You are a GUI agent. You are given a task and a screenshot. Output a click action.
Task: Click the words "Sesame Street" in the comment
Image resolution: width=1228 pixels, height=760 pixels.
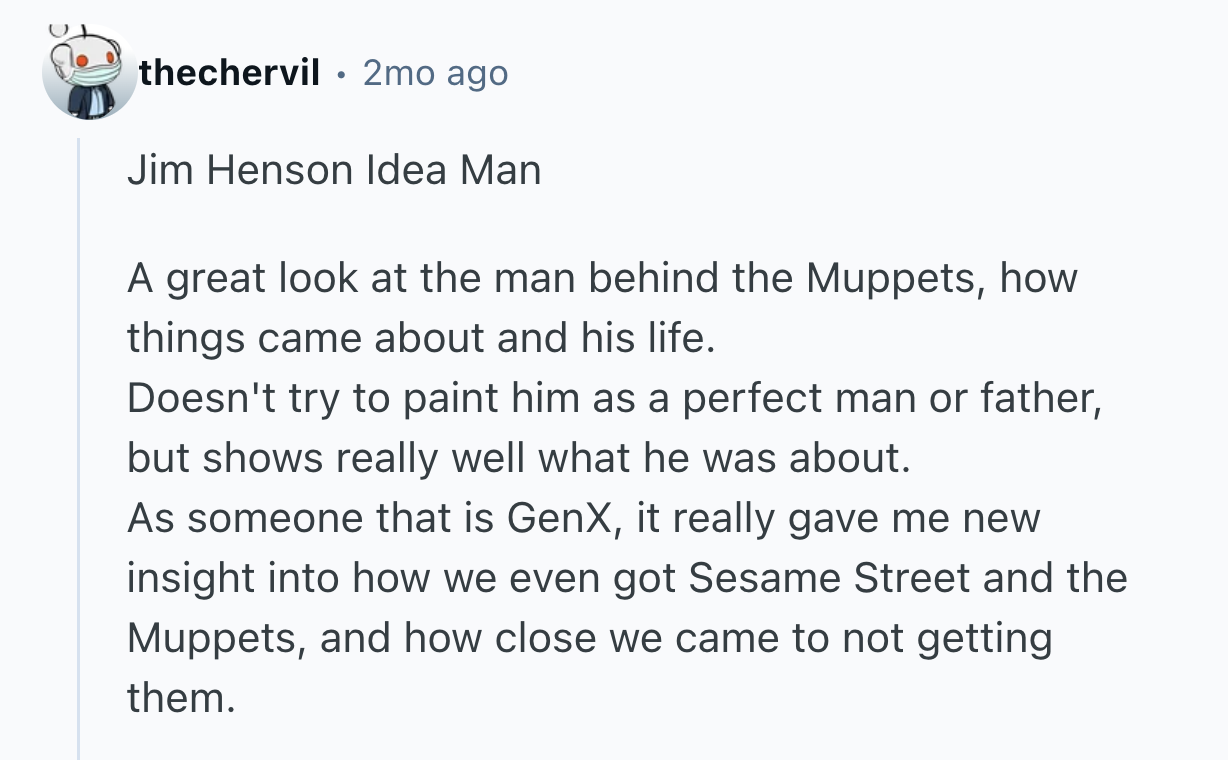(x=815, y=578)
